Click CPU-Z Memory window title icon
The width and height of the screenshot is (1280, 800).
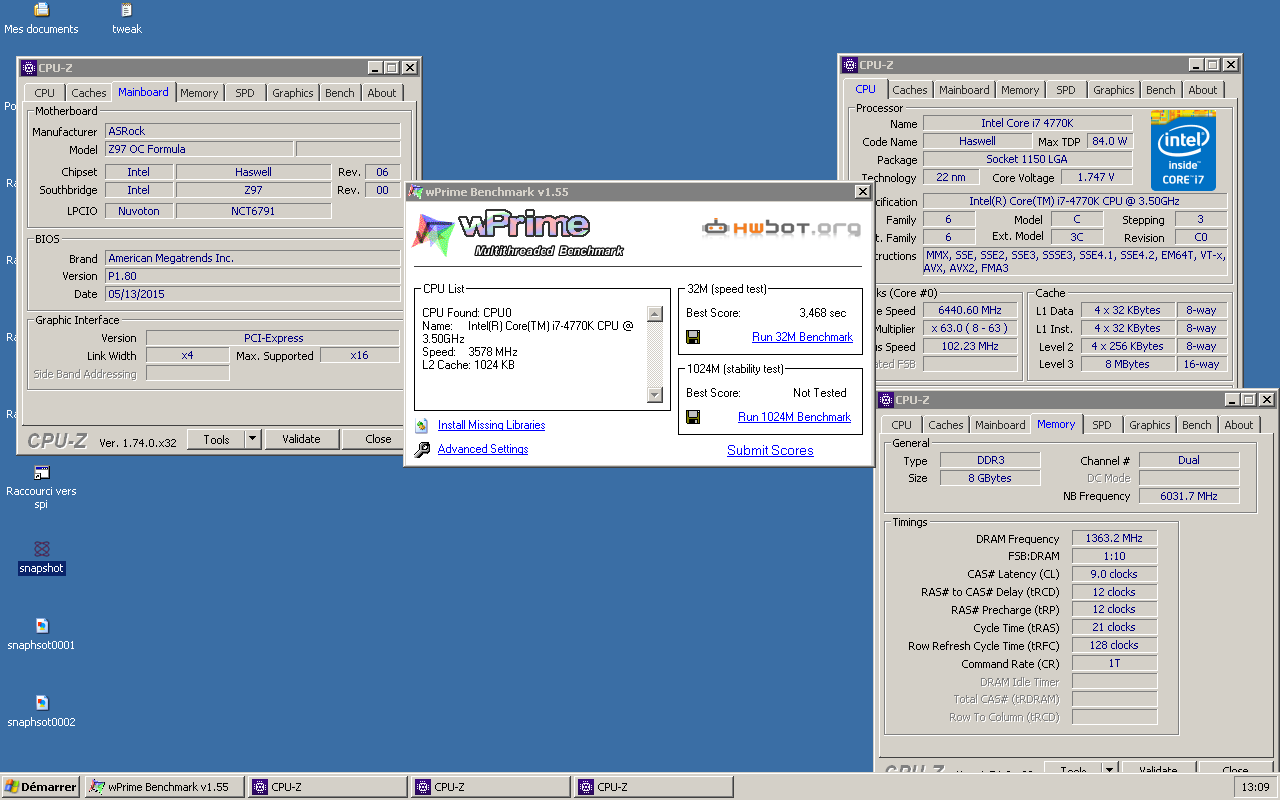885,399
